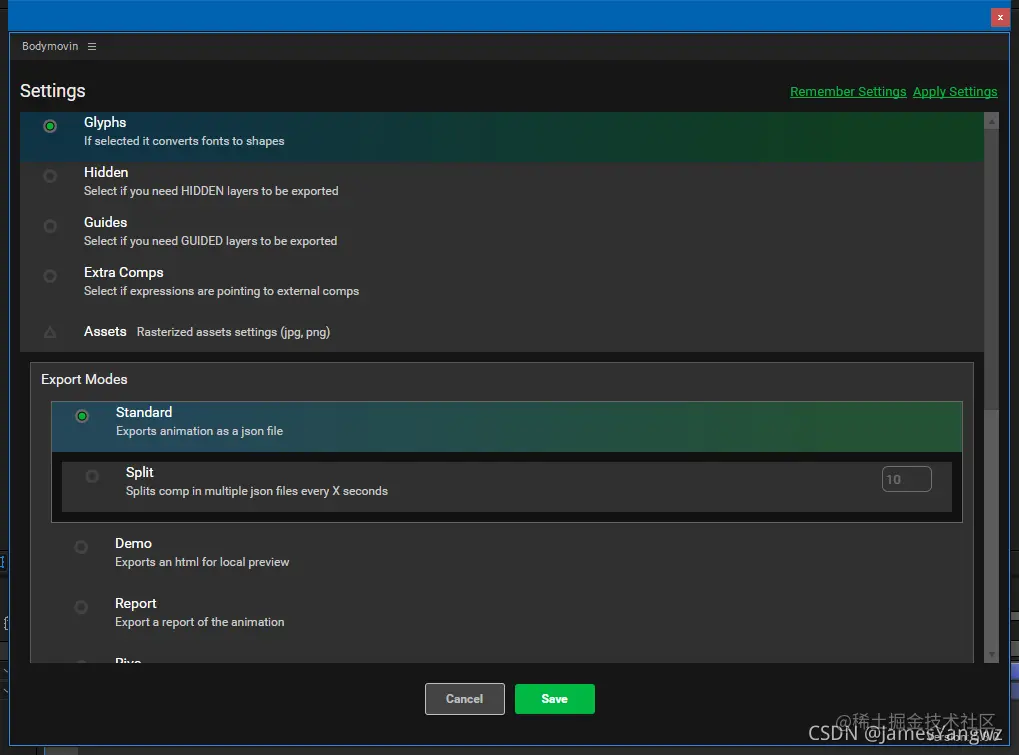Click 'If selected it converts fonts to shapes'

184,141
